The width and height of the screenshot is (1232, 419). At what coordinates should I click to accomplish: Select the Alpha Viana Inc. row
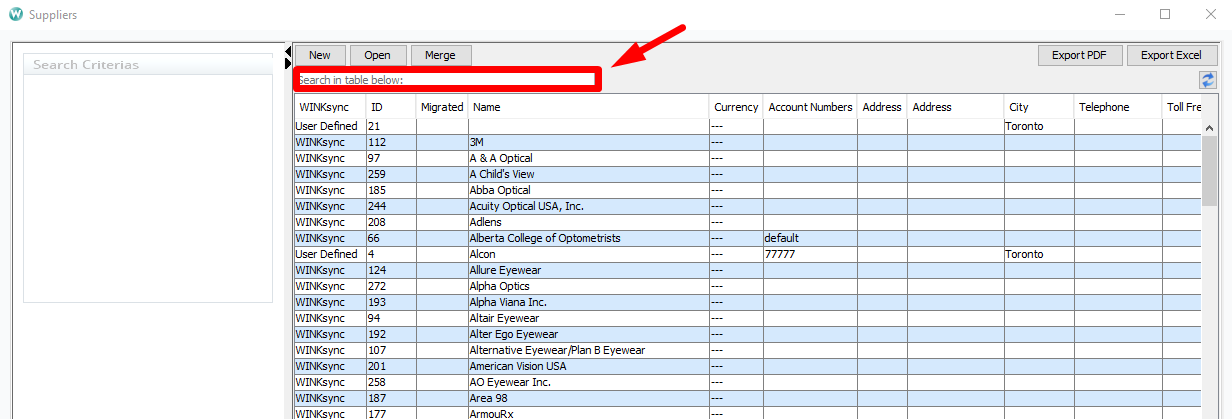748,302
